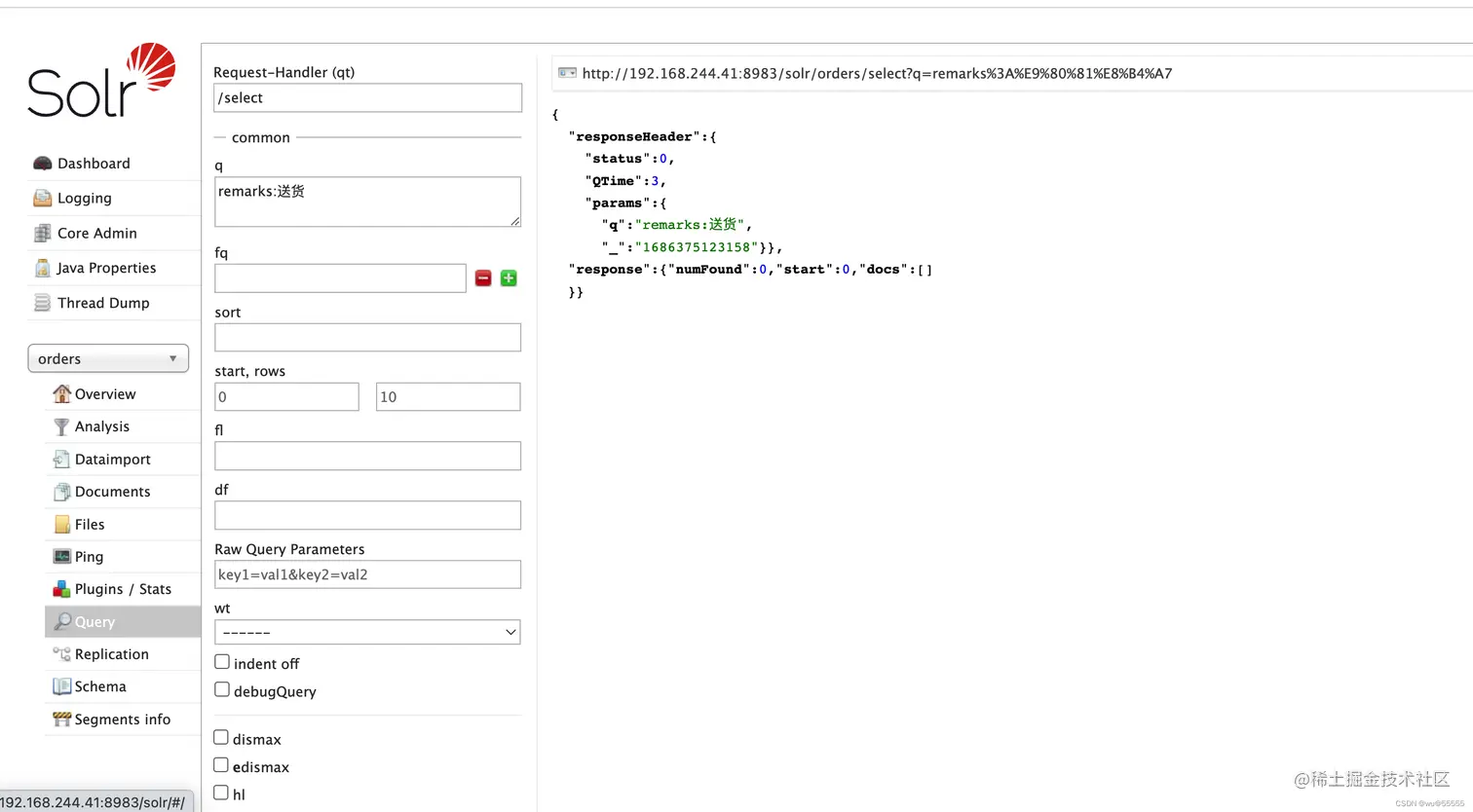Viewport: 1473px width, 812px height.
Task: Click the Raw Query Parameters field
Action: (x=368, y=574)
